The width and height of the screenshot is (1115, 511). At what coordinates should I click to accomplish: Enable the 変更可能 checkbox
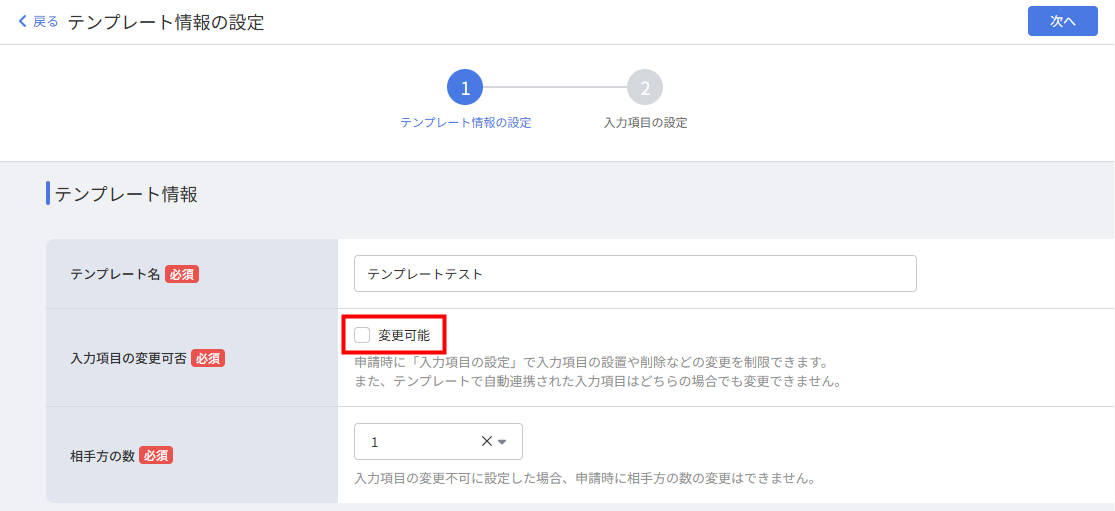(362, 335)
